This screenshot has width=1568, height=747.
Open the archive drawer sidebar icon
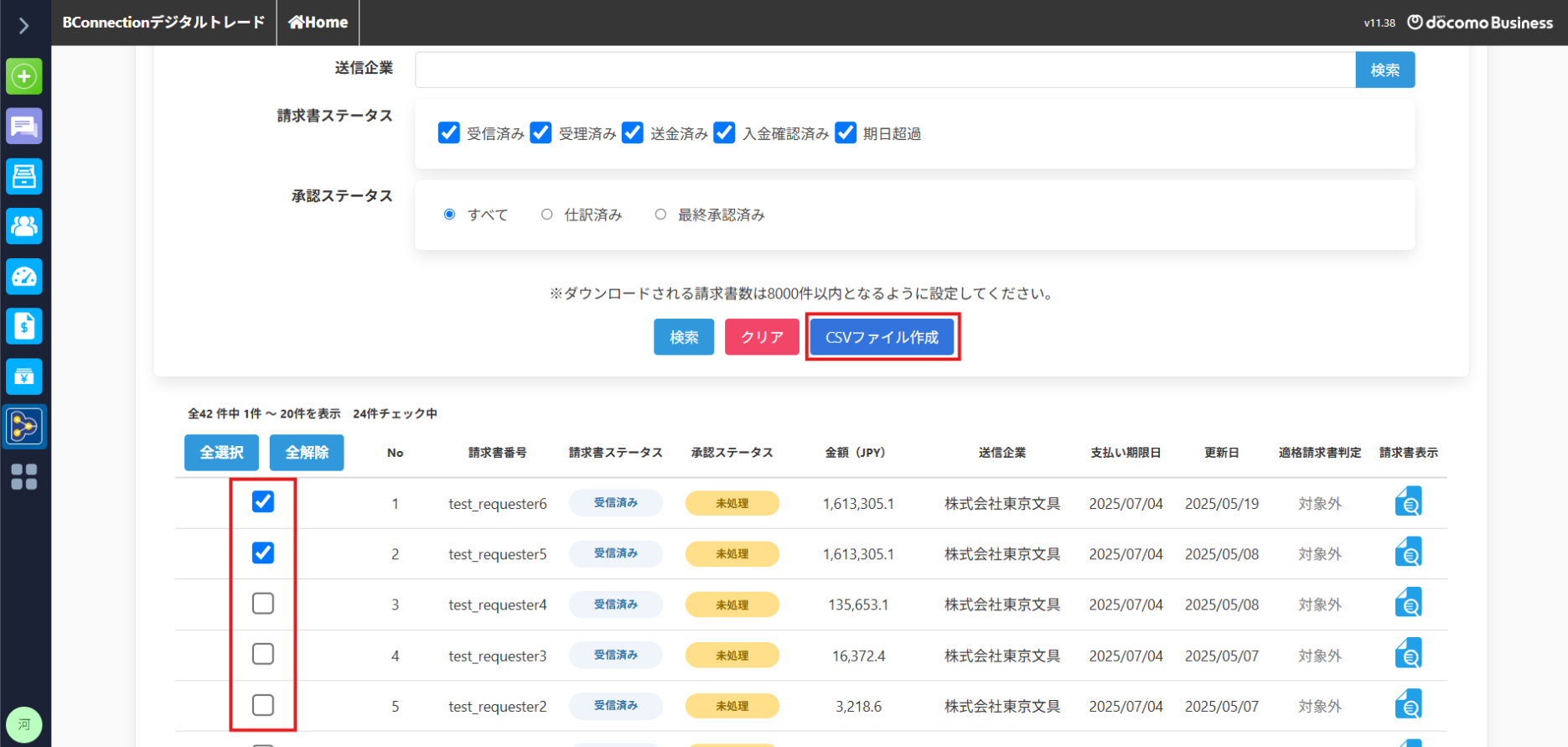click(x=24, y=176)
